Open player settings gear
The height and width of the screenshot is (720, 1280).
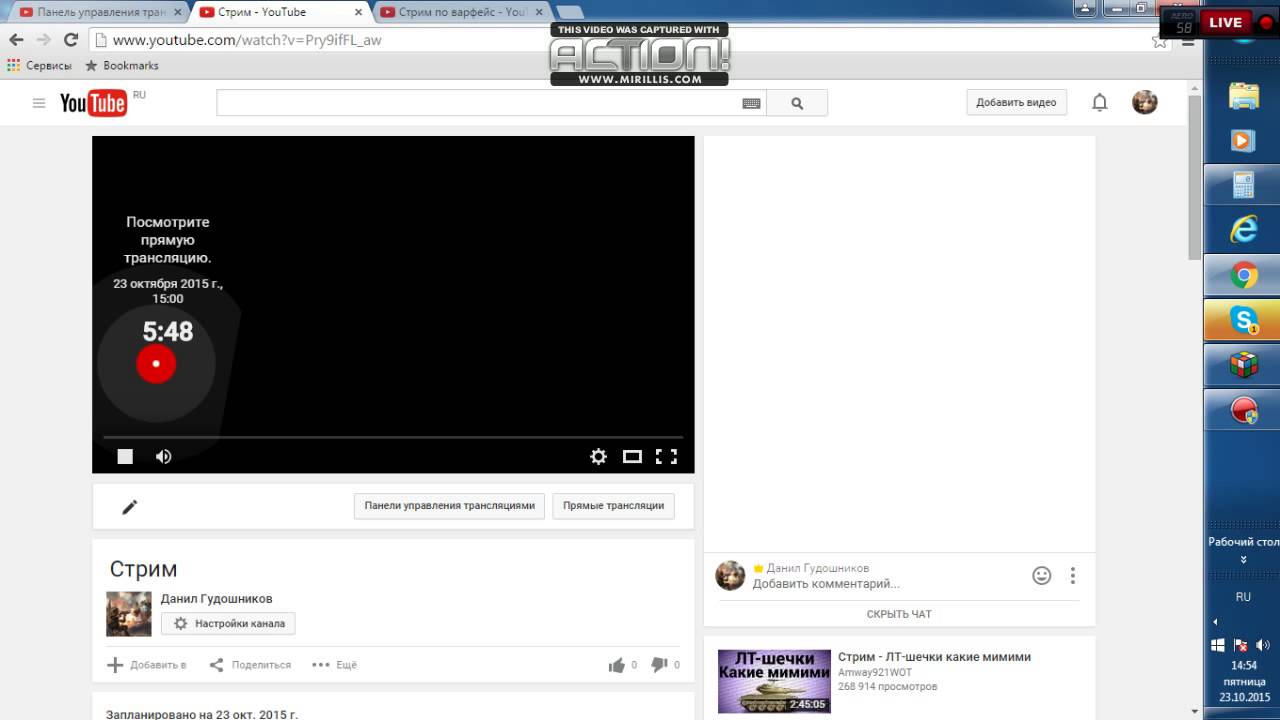click(598, 457)
